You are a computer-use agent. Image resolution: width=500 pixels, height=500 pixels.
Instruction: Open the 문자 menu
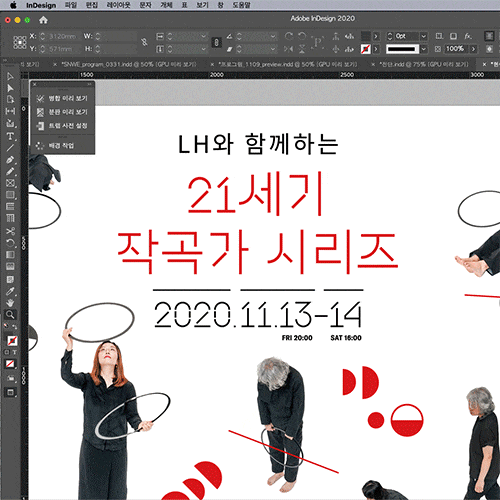(145, 5)
